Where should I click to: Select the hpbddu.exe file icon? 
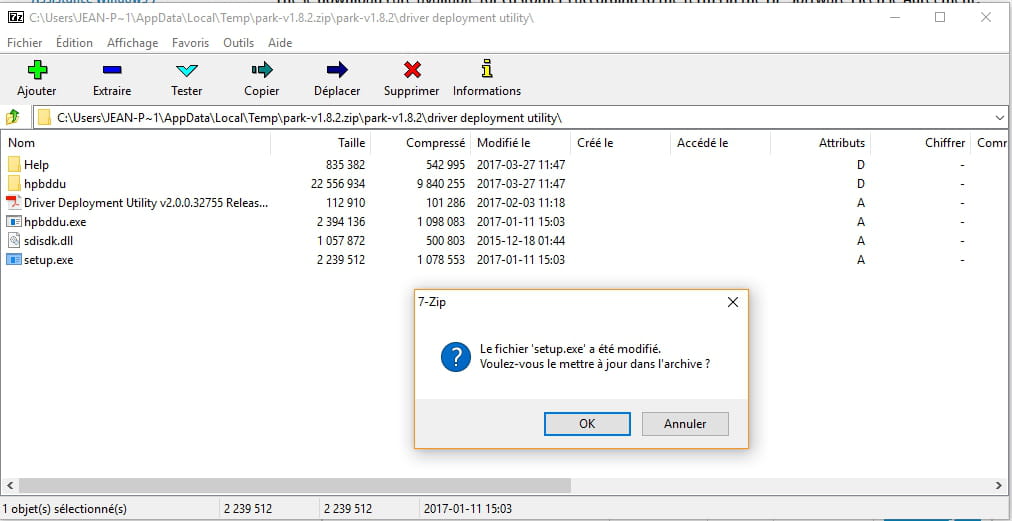point(14,222)
